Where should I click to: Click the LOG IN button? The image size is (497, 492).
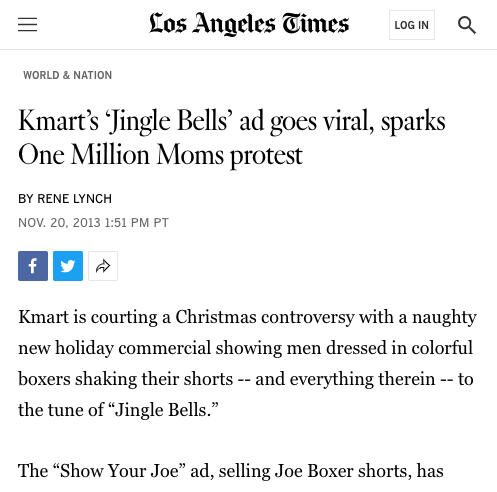point(412,25)
